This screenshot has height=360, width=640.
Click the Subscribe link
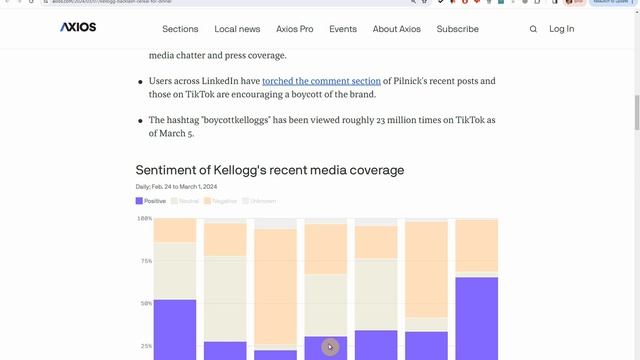tap(458, 29)
